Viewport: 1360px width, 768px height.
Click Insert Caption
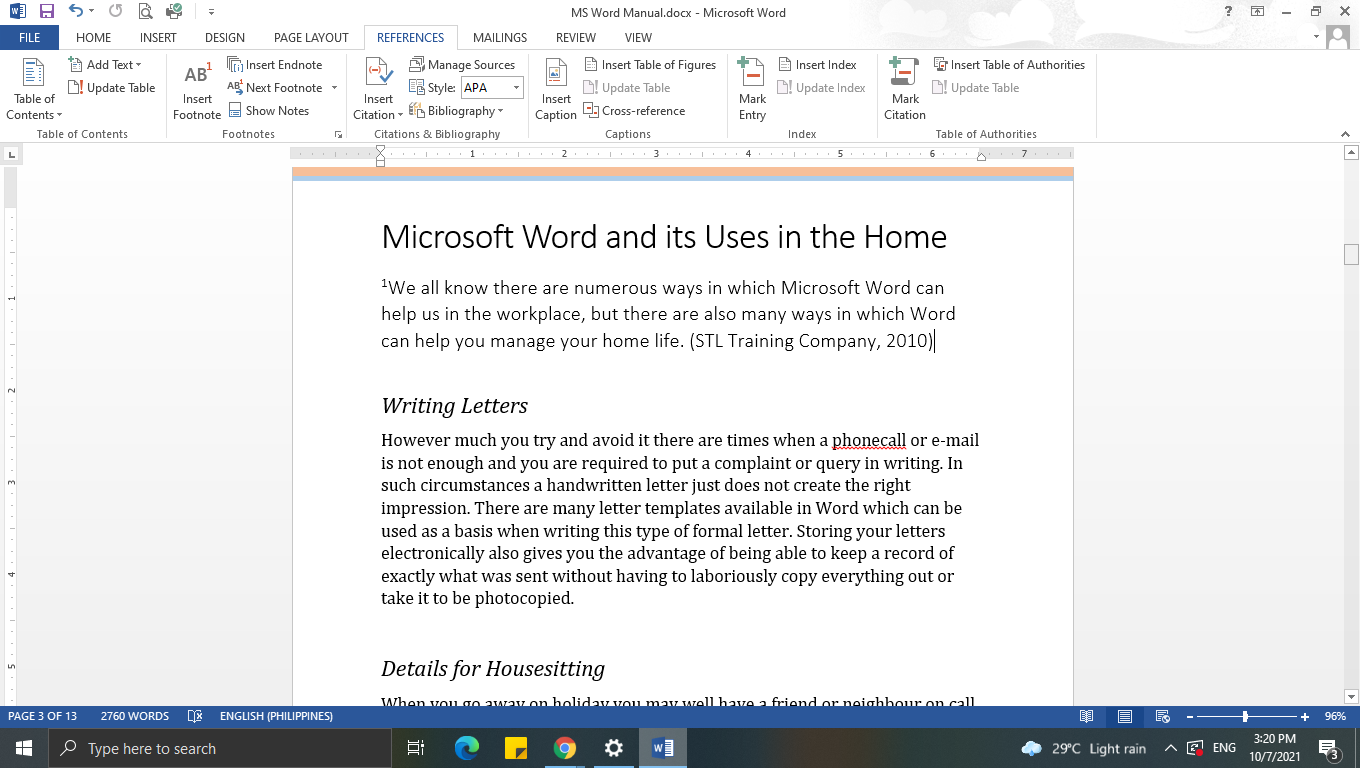(x=556, y=89)
